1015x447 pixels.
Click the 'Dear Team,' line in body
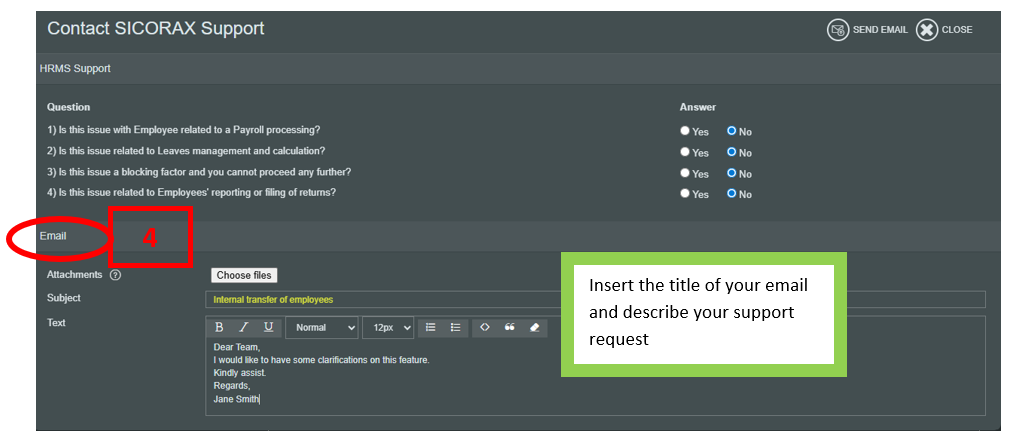tap(236, 347)
